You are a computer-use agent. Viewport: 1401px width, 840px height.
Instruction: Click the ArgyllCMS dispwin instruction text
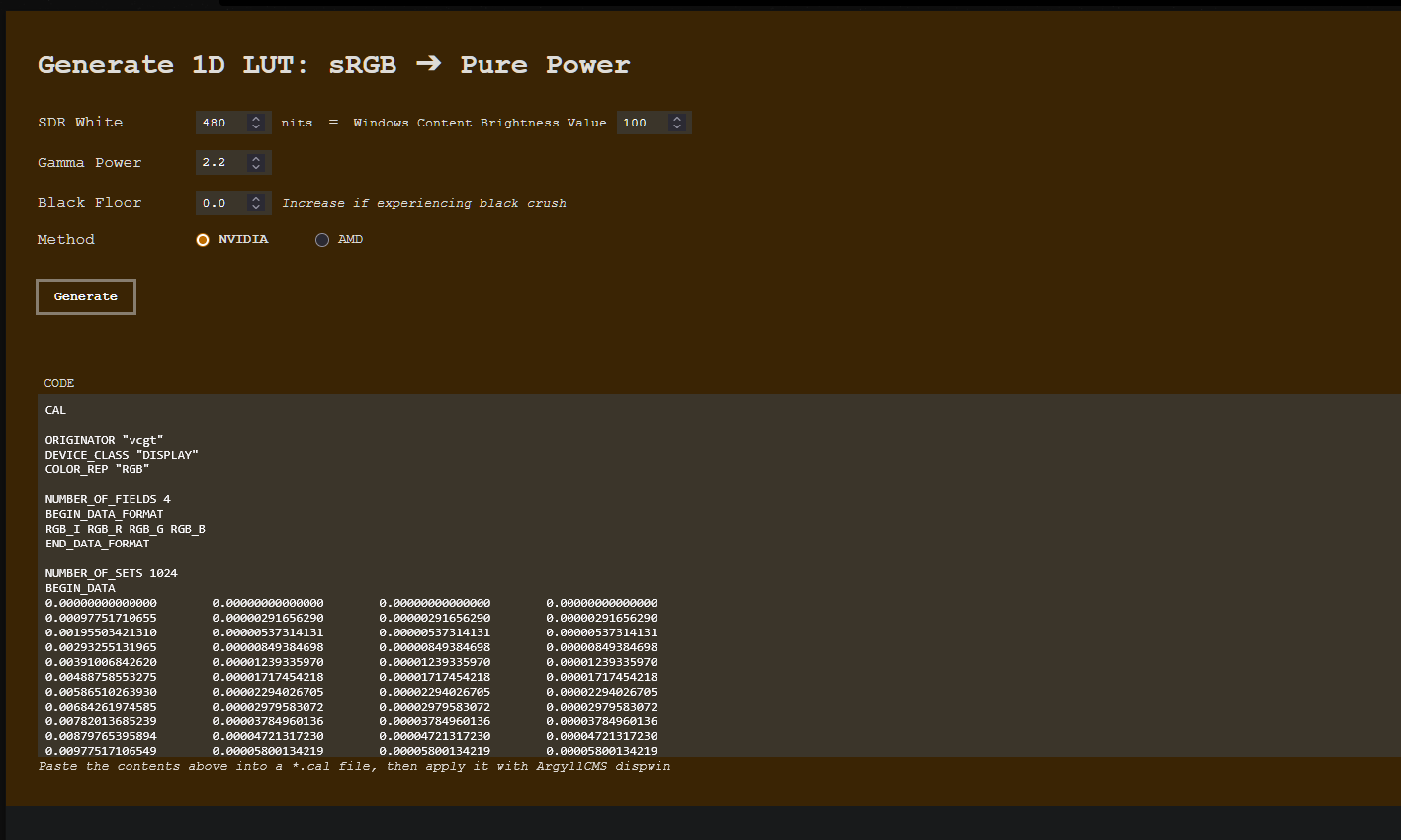[354, 765]
